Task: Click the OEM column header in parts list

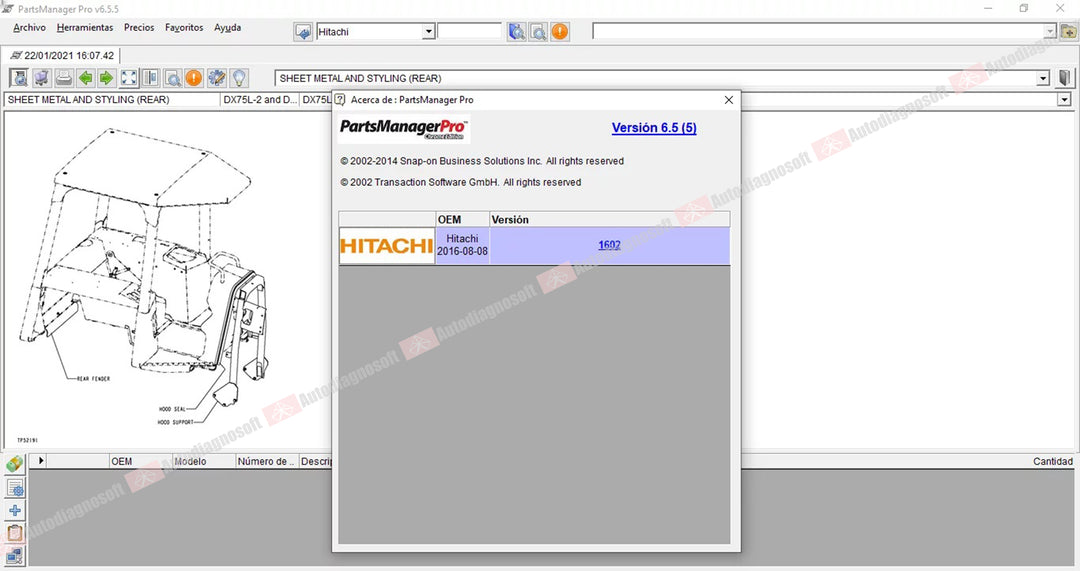Action: point(140,461)
